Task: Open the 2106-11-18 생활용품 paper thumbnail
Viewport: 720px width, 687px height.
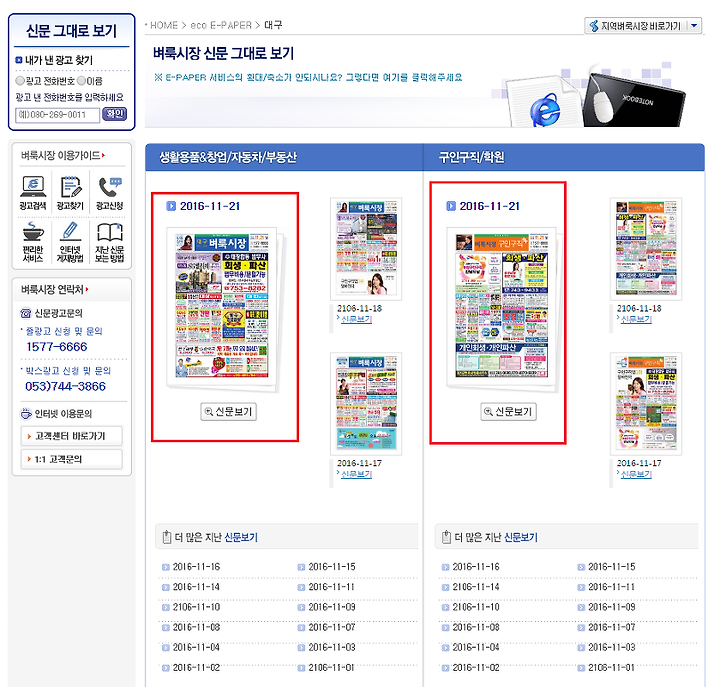Action: 366,249
